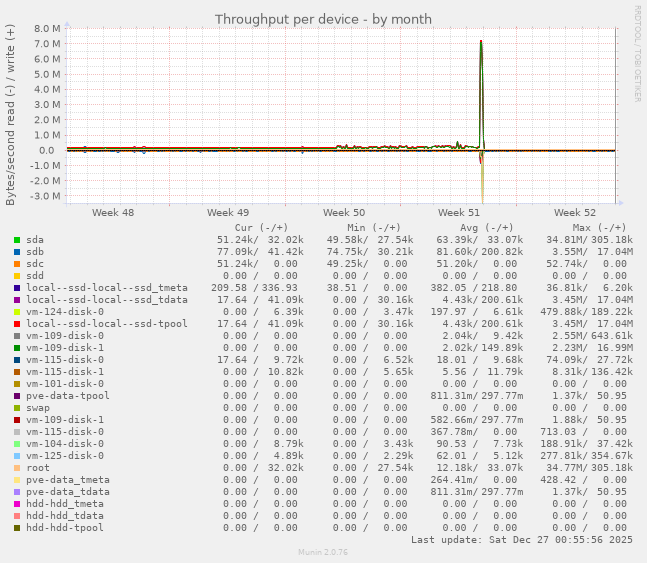This screenshot has height=563, width=647.
Task: Click the '0.0' y-axis label
Action: pos(47,150)
